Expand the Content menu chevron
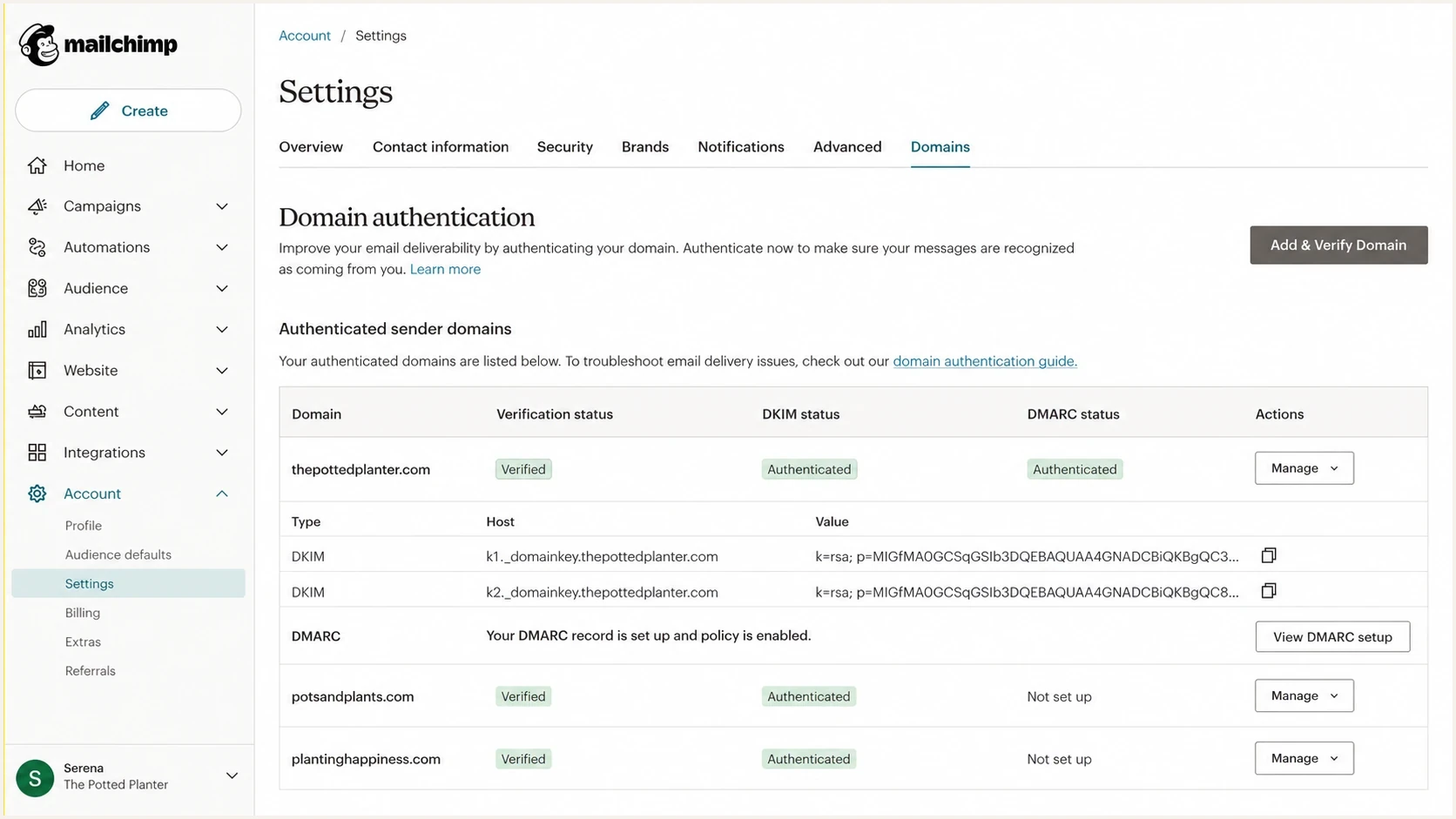Viewport: 1456px width, 819px height. point(222,412)
